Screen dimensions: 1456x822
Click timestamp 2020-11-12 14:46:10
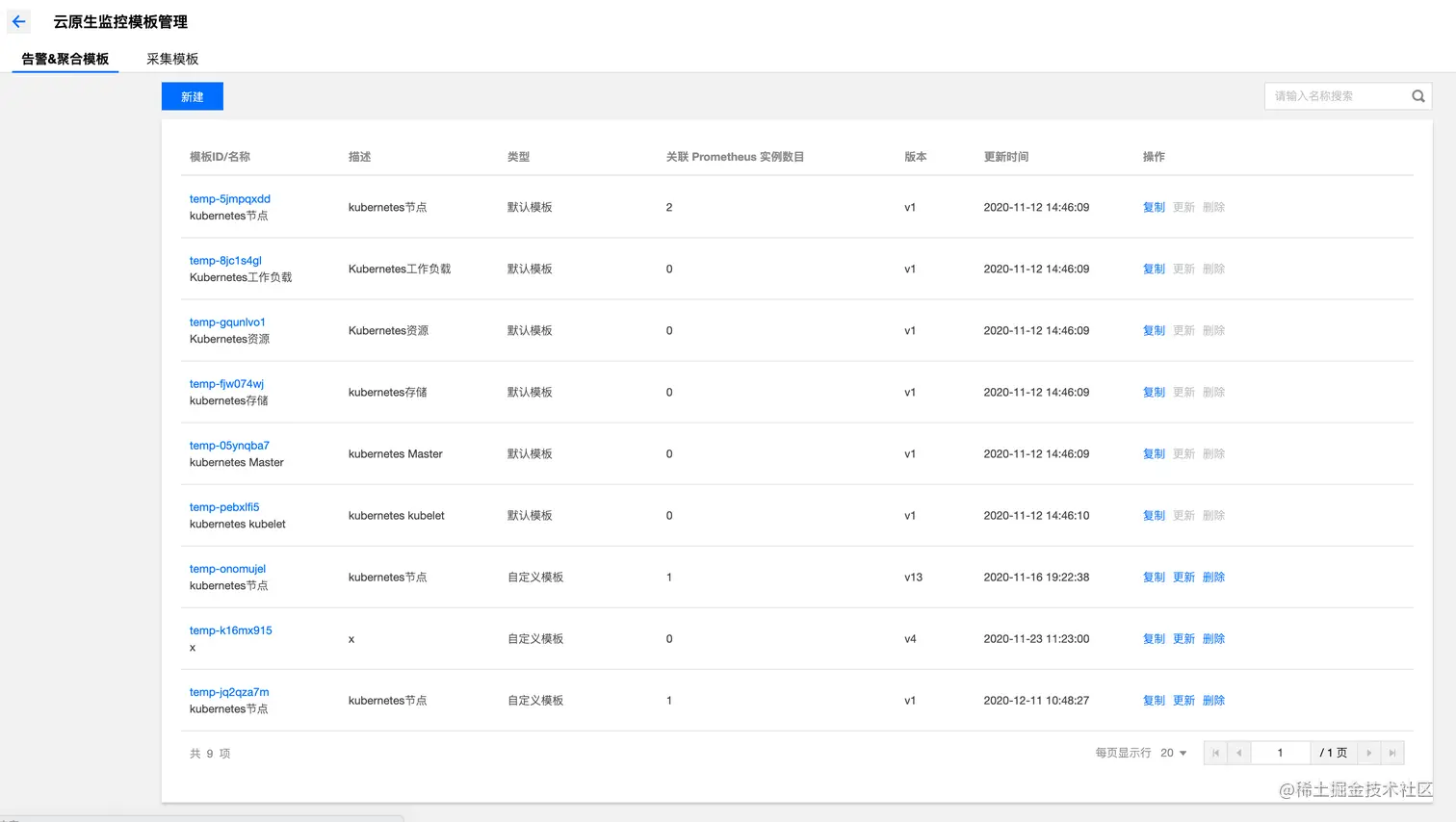pyautogui.click(x=1036, y=515)
